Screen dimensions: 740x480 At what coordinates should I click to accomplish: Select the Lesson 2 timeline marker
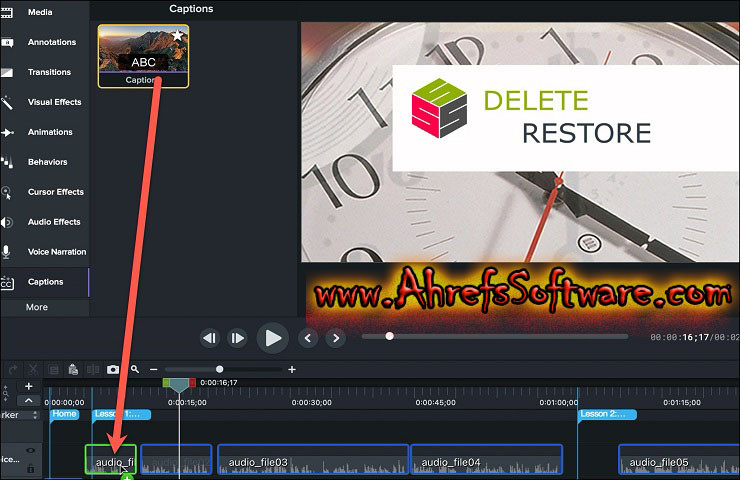[x=607, y=414]
